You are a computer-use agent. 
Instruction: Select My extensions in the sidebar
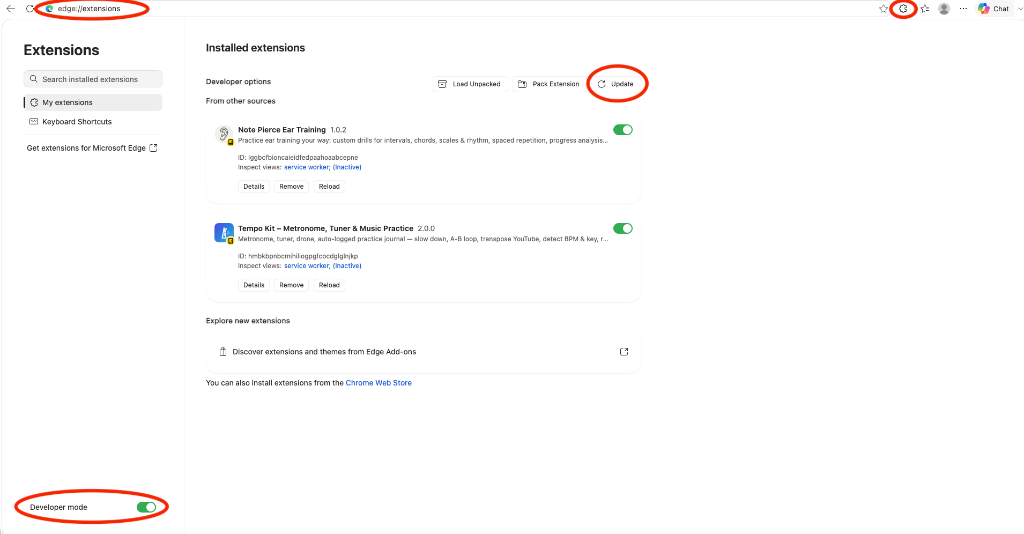(93, 102)
